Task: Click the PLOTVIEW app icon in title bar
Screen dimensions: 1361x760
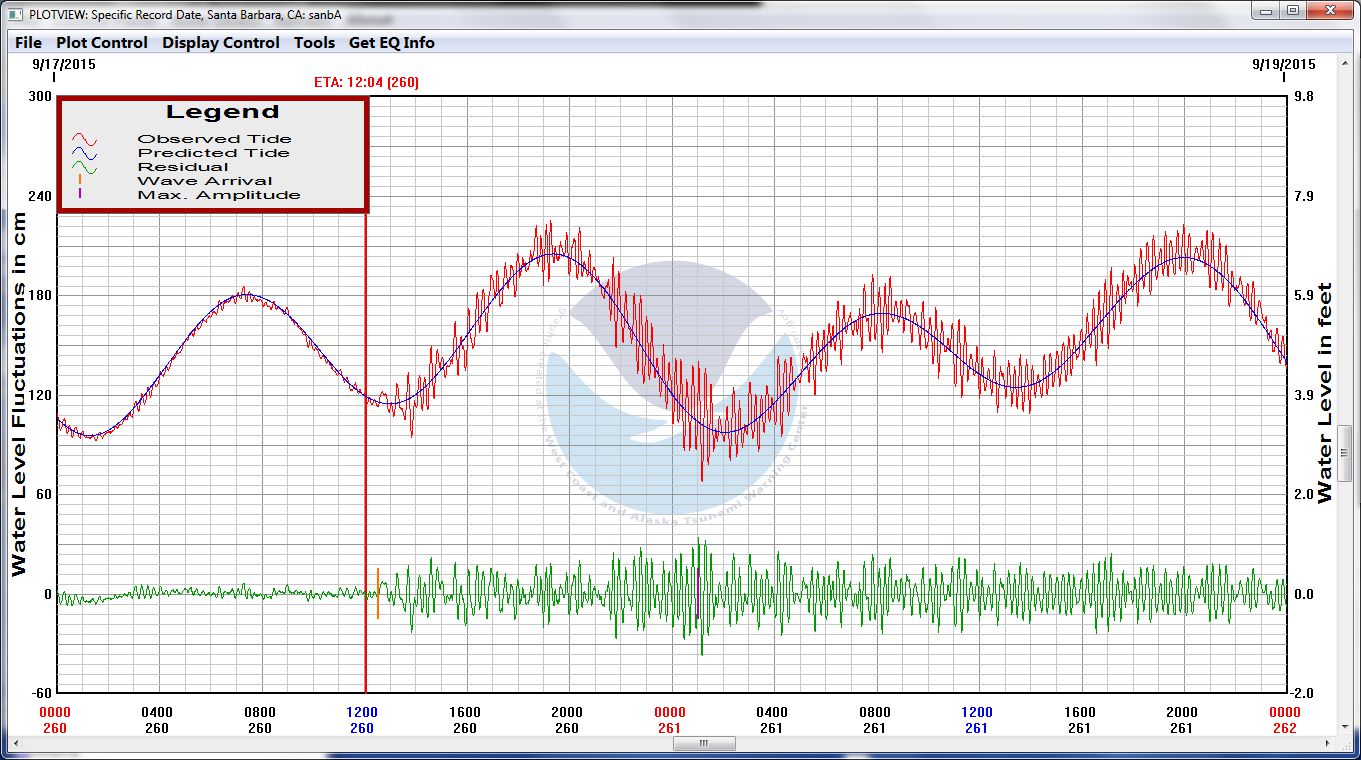Action: pyautogui.click(x=14, y=15)
